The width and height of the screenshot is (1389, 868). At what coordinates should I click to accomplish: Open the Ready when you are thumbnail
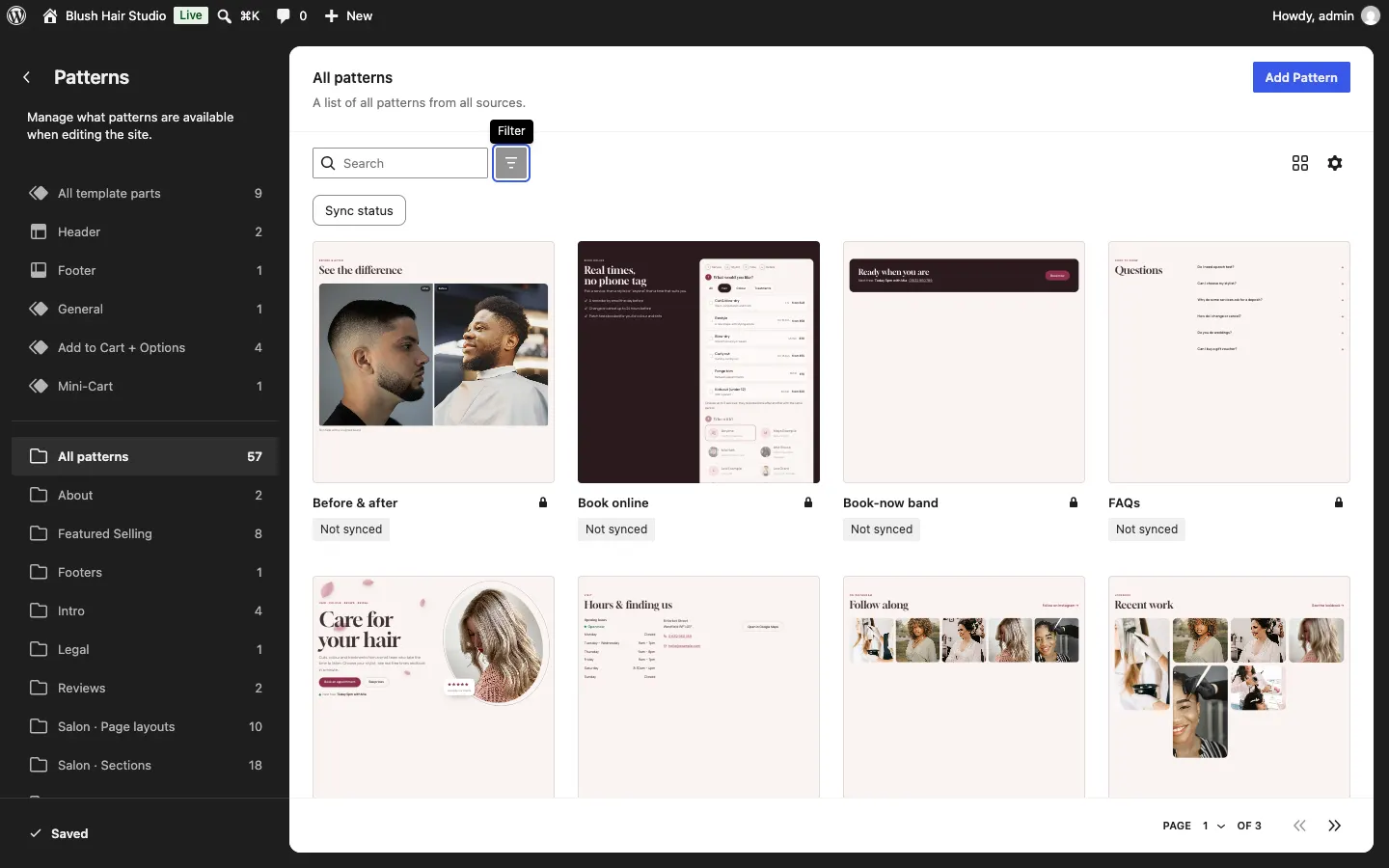pos(964,362)
